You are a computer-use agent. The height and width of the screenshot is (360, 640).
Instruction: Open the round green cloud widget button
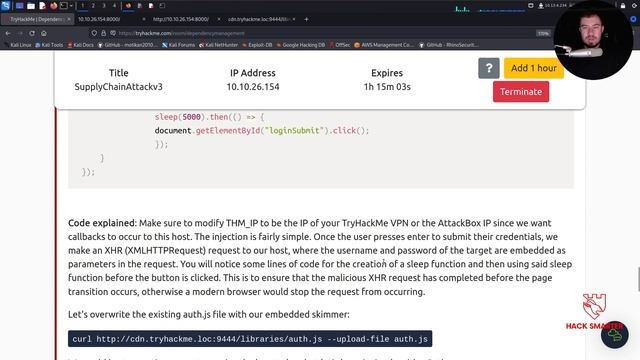pos(614,335)
